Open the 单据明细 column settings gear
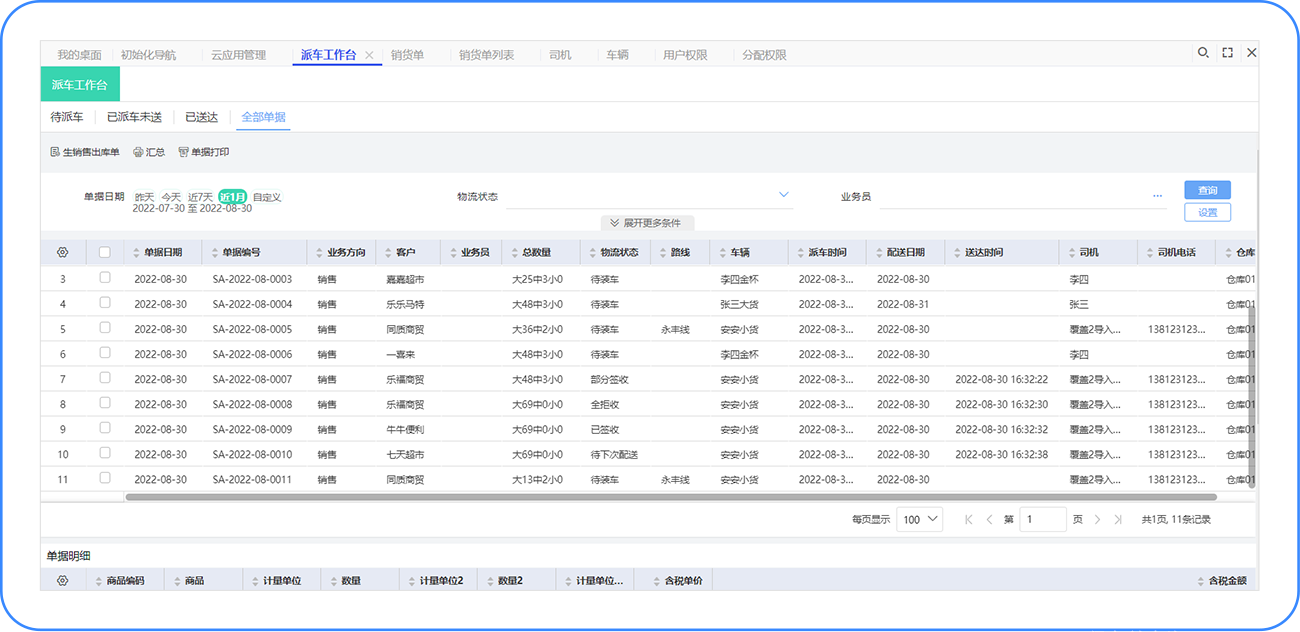This screenshot has width=1300, height=632. 62,580
